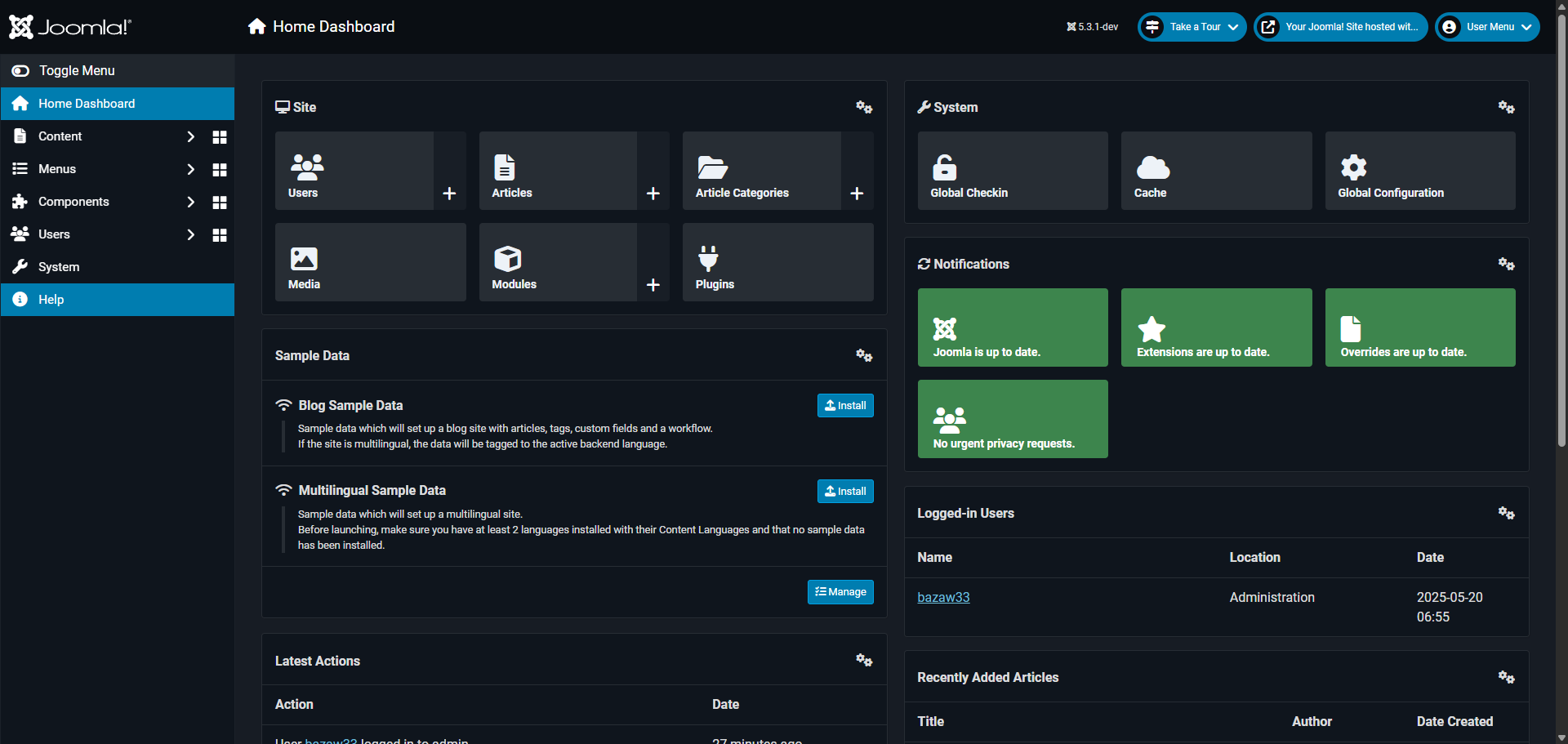
Task: Add a new article with plus icon
Action: (653, 194)
